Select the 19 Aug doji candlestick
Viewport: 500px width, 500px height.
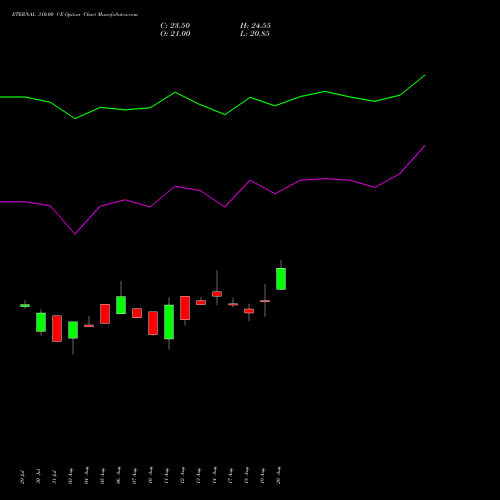(265, 301)
